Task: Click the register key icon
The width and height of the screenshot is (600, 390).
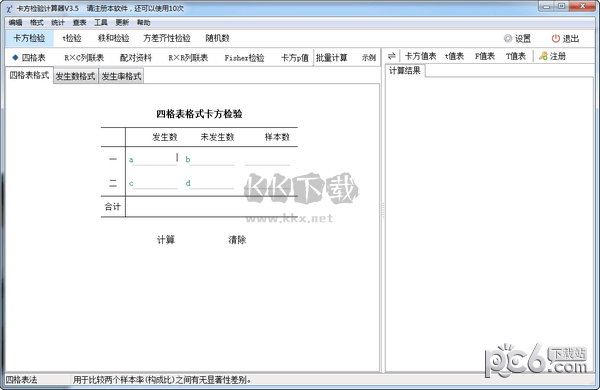Action: coord(543,56)
